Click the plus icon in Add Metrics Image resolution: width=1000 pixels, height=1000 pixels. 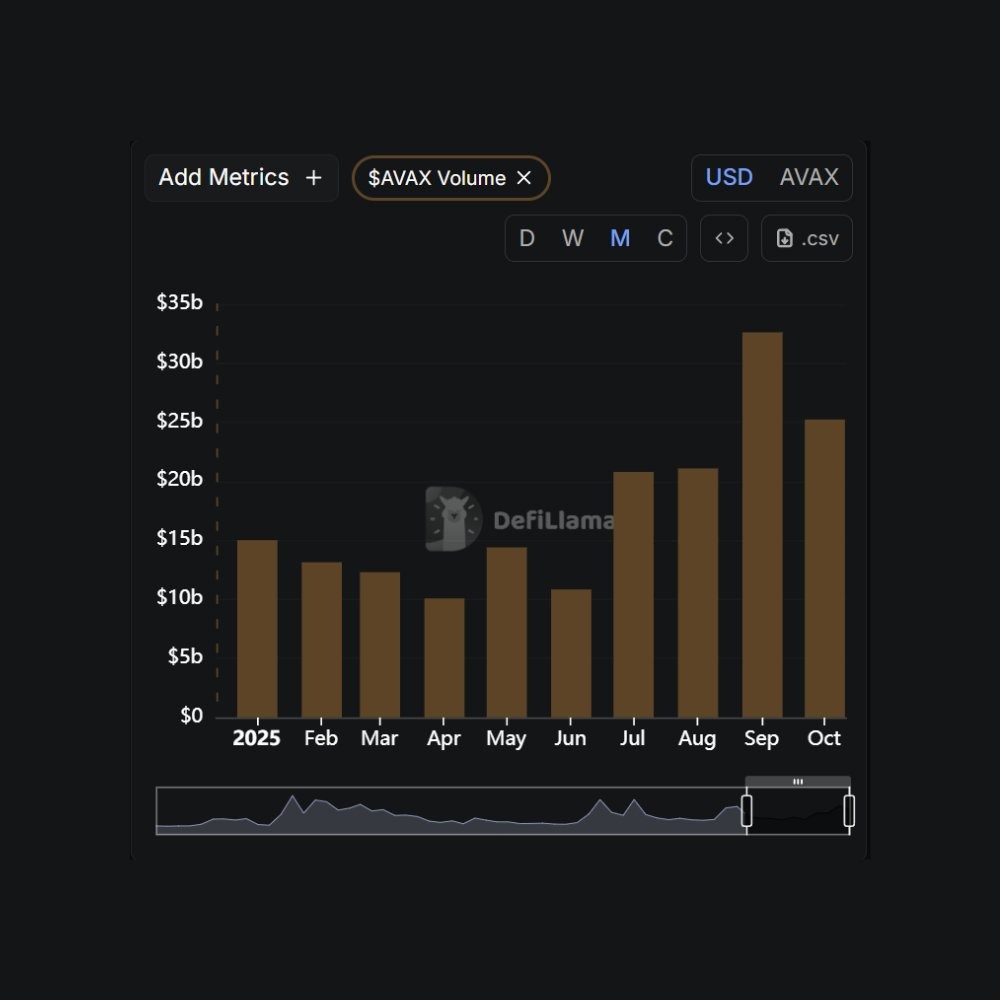[x=314, y=178]
